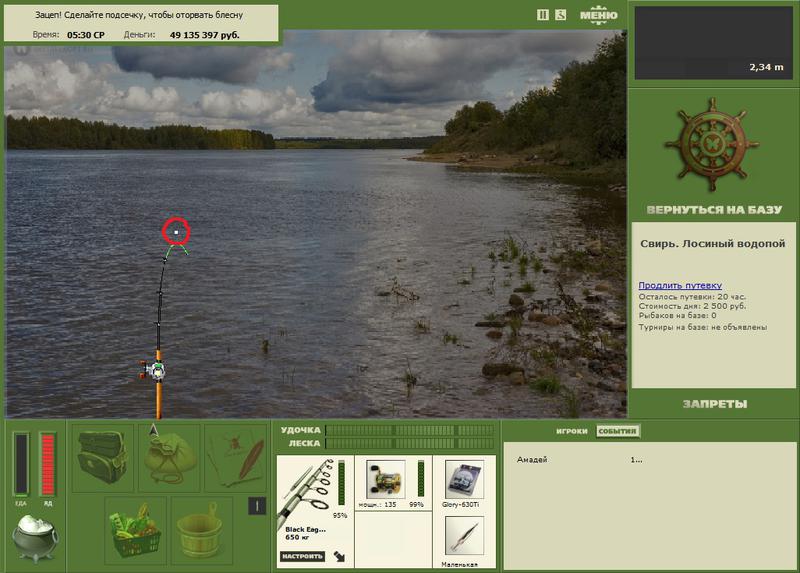800x573 pixels.
Task: Click the diagonal arrow beside НАСТРОИТЬ
Action: pyautogui.click(x=339, y=556)
